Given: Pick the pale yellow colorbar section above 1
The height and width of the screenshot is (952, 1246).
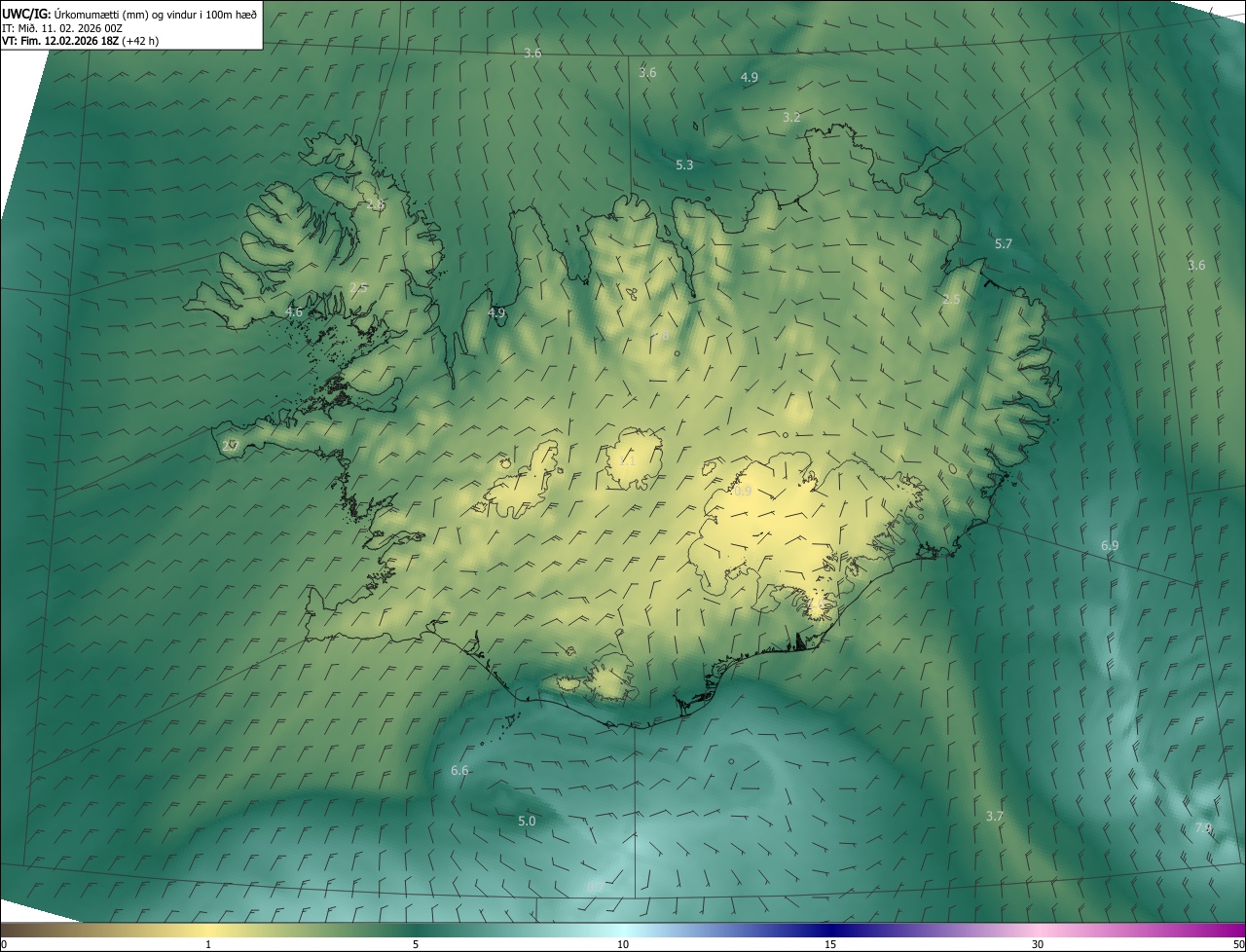Looking at the screenshot, I should [x=208, y=931].
